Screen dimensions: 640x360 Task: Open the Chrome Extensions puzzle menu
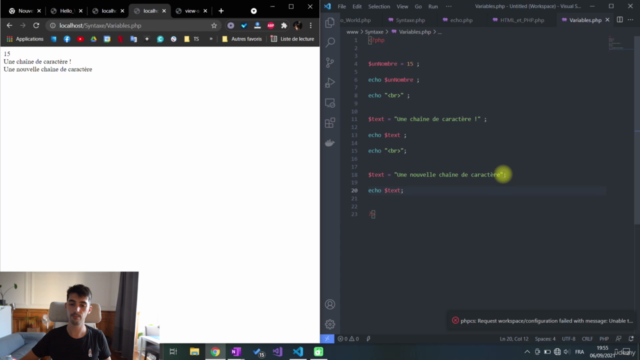(284, 25)
